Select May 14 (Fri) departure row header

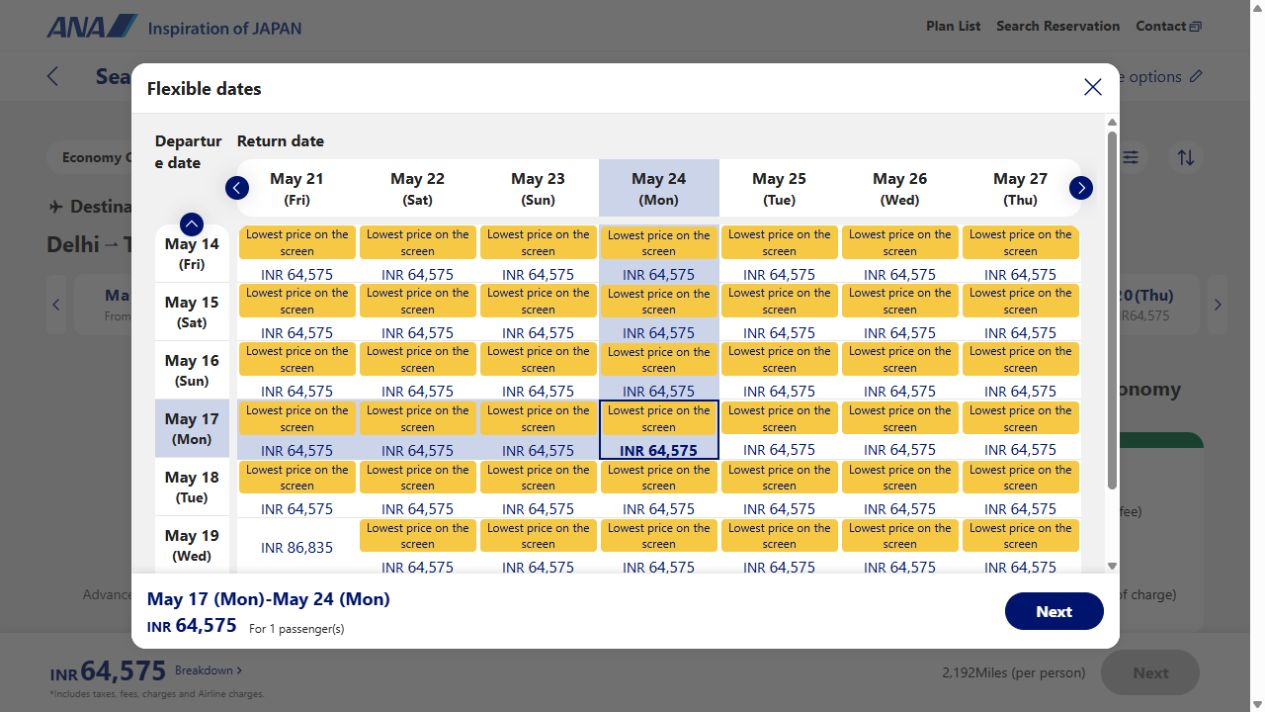[x=192, y=254]
